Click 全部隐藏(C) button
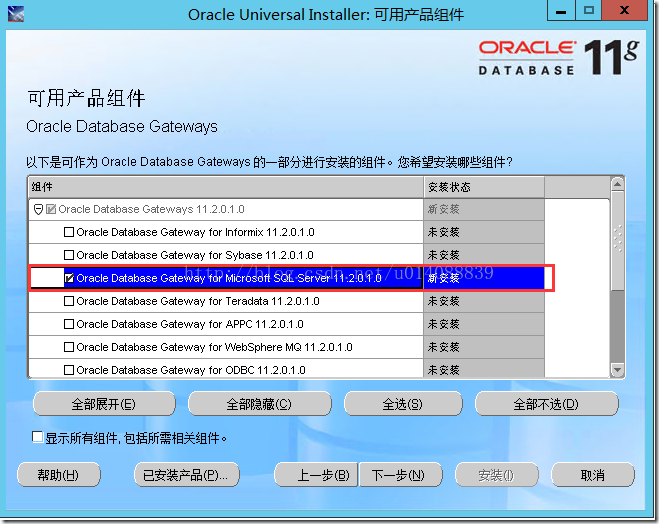659x524 pixels. [x=259, y=404]
